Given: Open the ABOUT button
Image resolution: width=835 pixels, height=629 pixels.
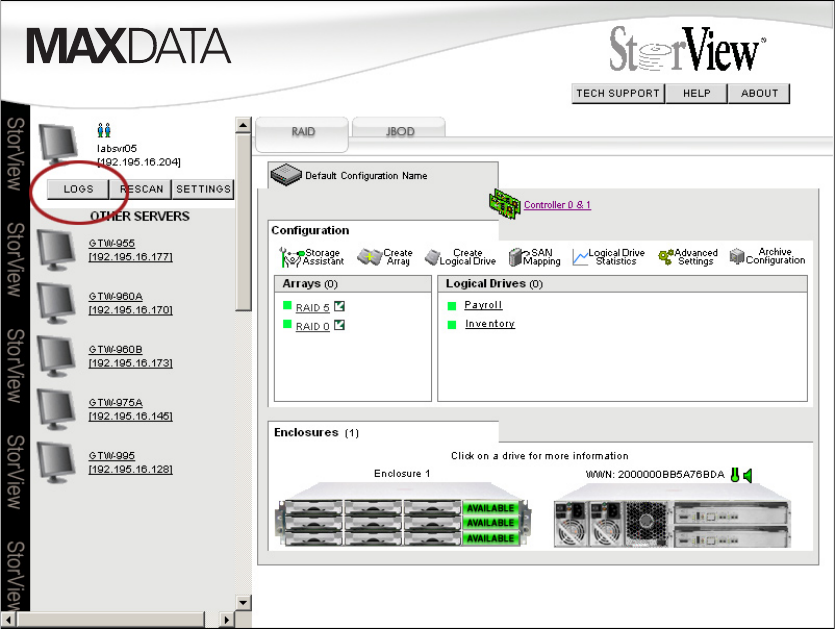Looking at the screenshot, I should (759, 93).
